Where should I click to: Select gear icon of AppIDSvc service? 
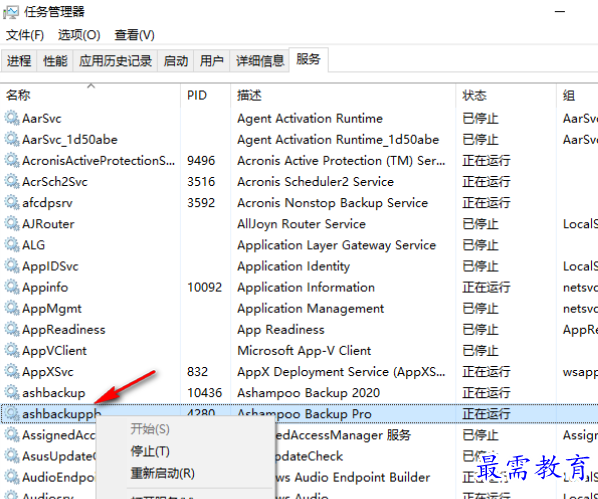point(12,266)
